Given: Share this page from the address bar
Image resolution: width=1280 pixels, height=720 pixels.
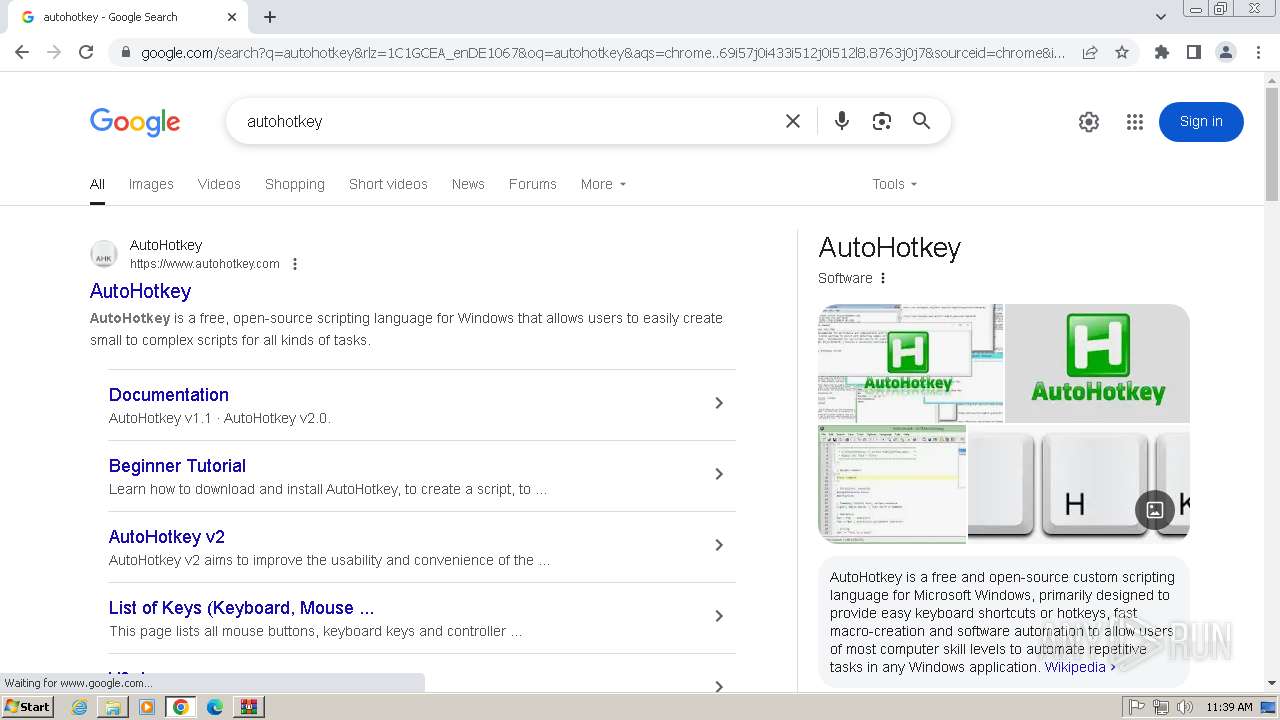Looking at the screenshot, I should point(1090,52).
